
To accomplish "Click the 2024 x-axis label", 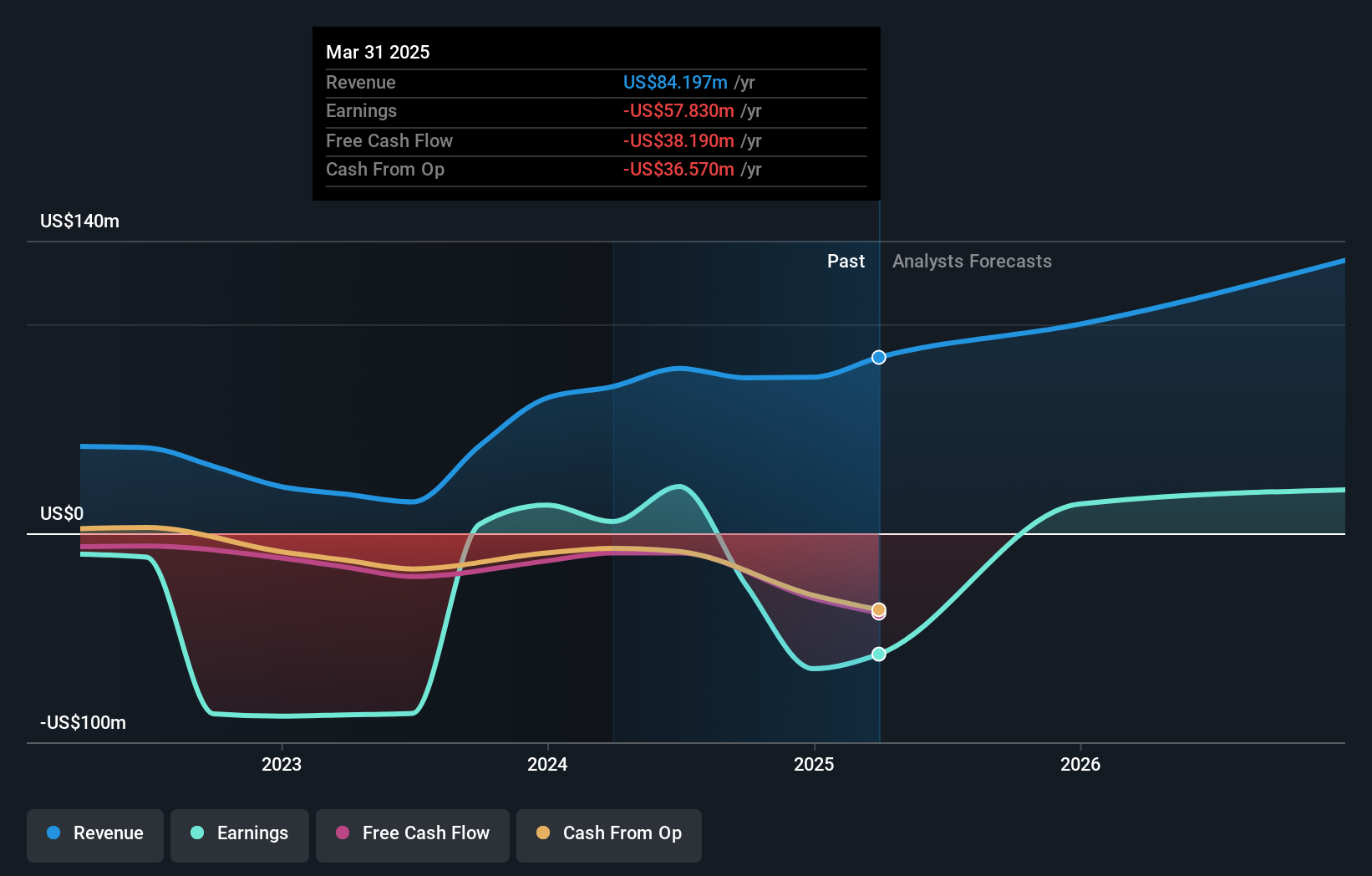I will (x=547, y=764).
